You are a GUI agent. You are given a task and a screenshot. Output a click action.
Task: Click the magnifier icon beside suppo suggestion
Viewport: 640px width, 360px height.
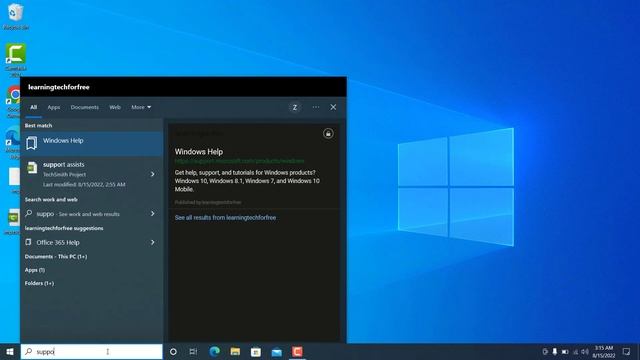coord(29,213)
